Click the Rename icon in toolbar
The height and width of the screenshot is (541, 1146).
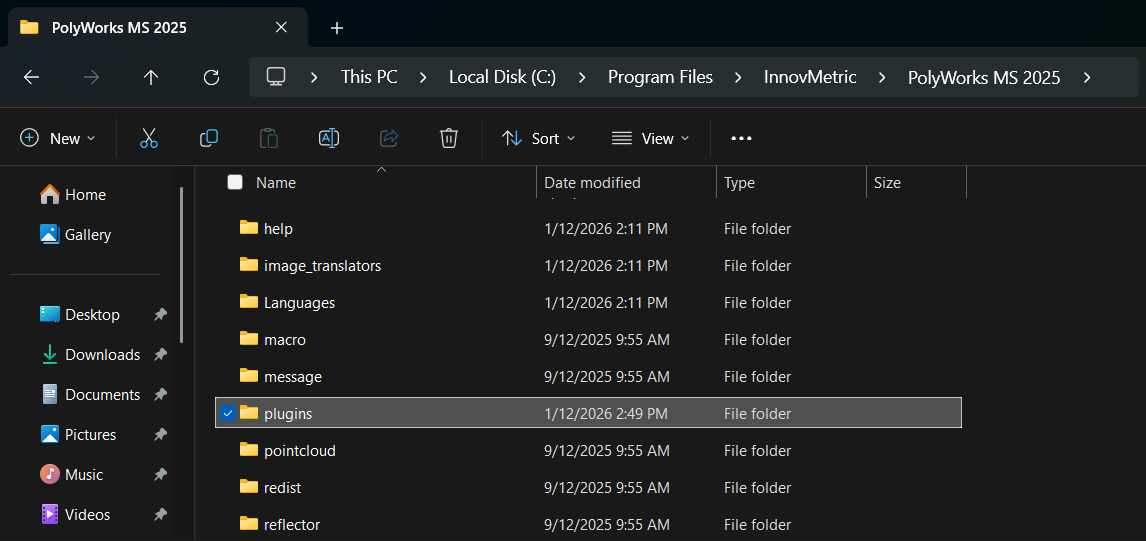tap(329, 137)
